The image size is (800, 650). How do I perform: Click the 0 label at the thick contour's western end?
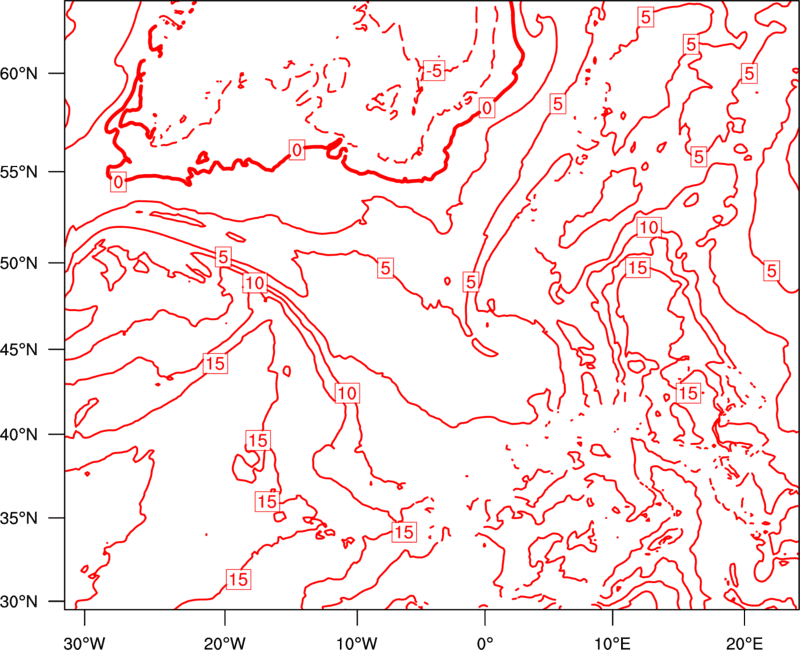click(x=118, y=182)
